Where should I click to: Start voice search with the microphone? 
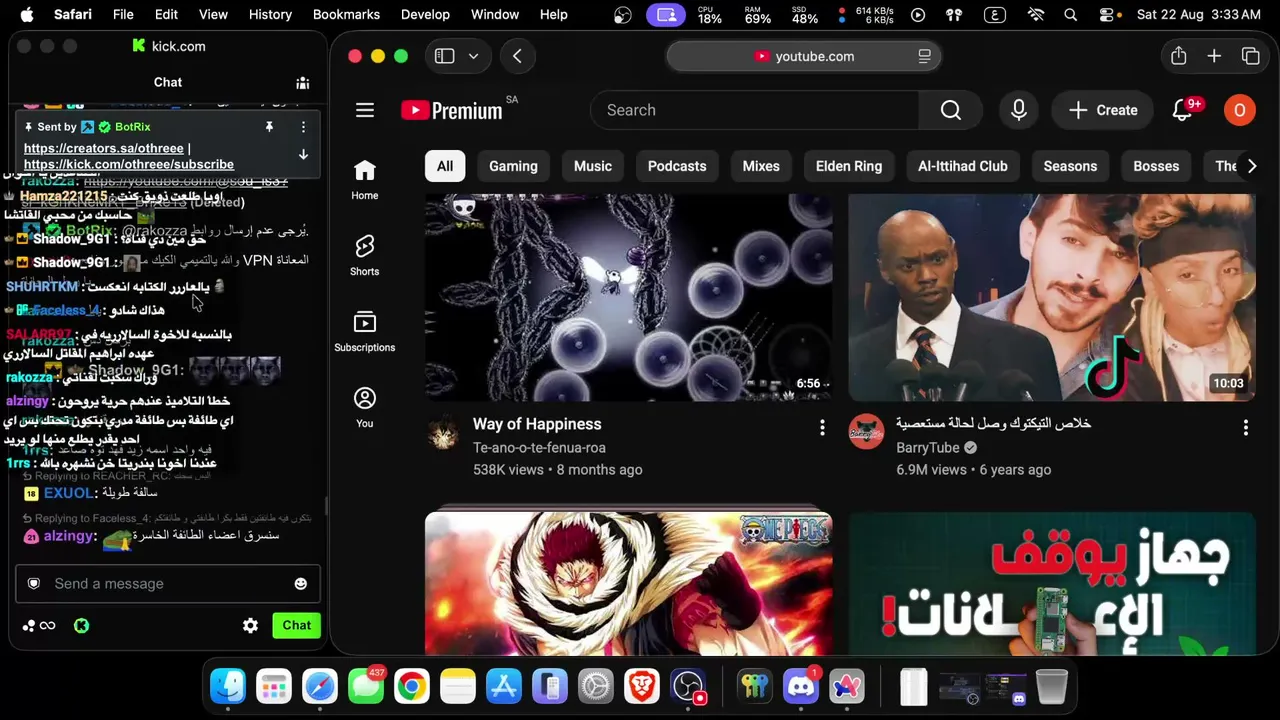pyautogui.click(x=1019, y=110)
